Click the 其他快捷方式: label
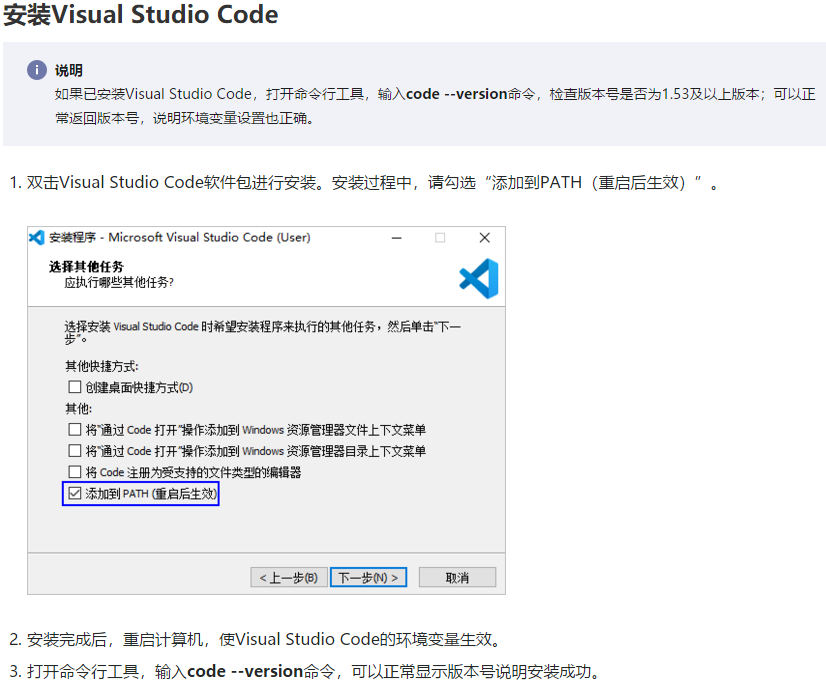The height and width of the screenshot is (684, 826). [102, 366]
